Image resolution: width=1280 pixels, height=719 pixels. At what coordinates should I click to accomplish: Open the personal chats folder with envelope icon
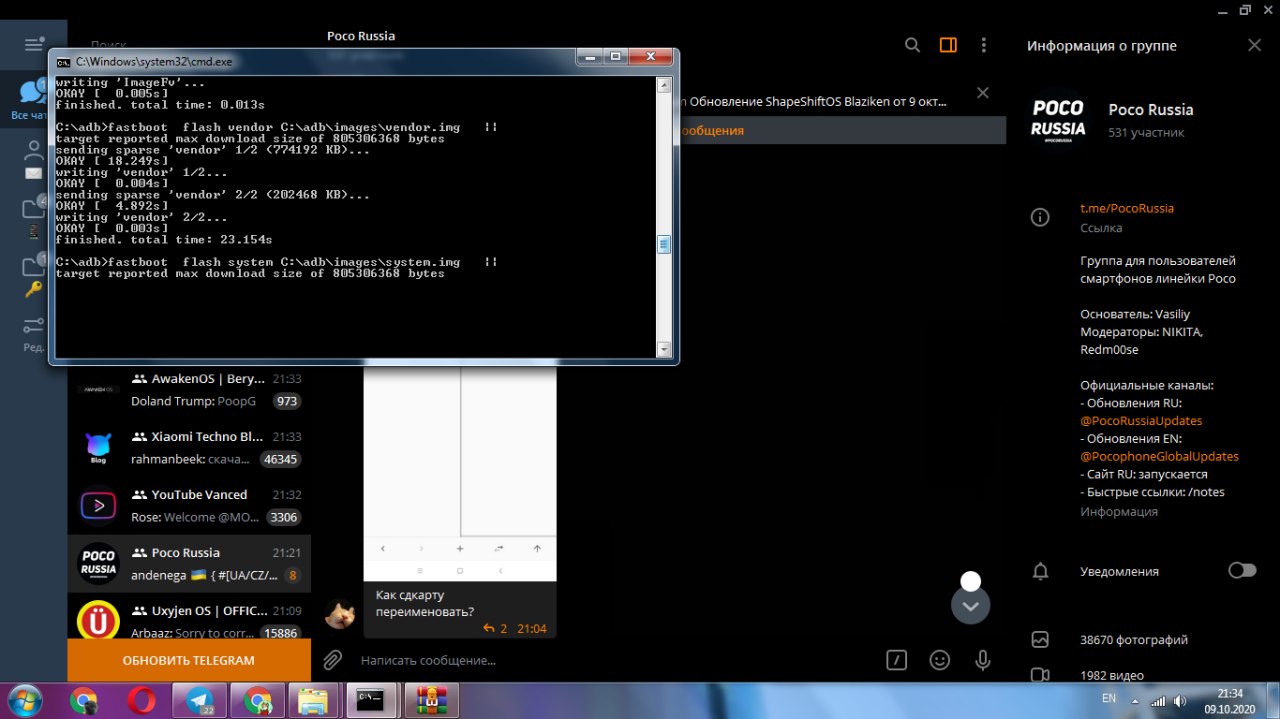[33, 160]
